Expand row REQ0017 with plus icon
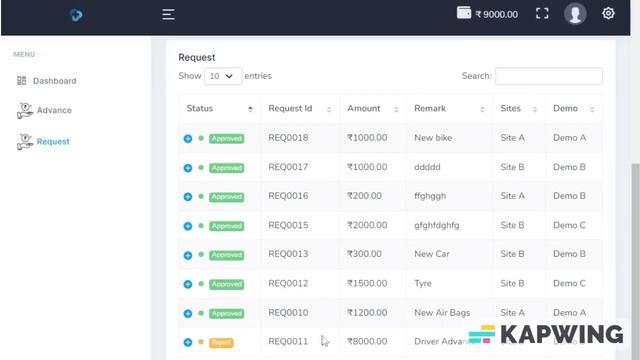 (188, 168)
